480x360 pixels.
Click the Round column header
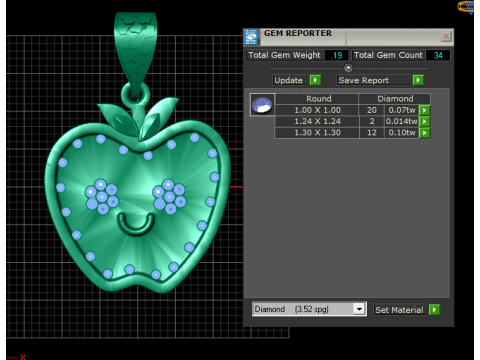317,99
